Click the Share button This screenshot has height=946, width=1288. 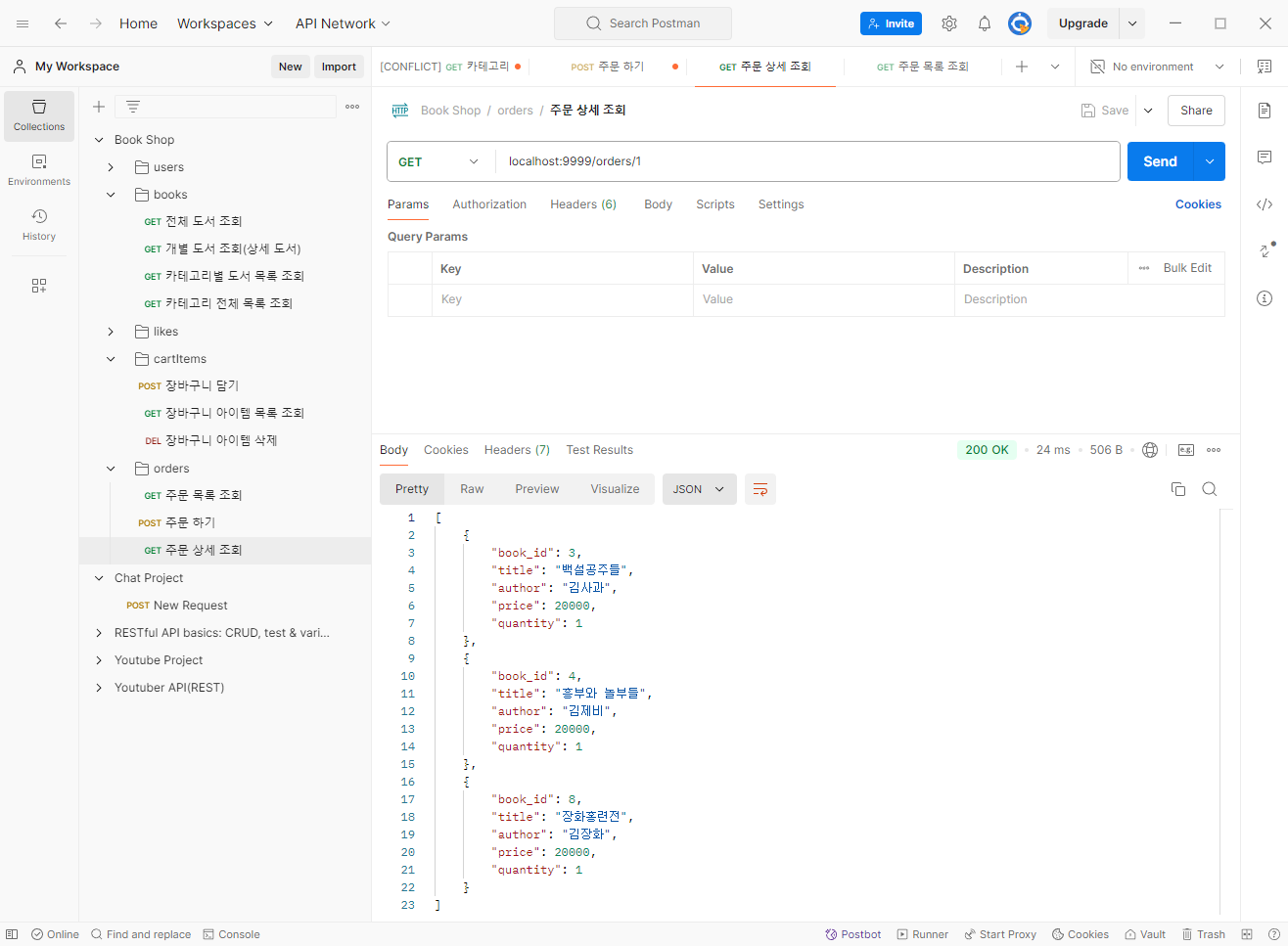1196,111
